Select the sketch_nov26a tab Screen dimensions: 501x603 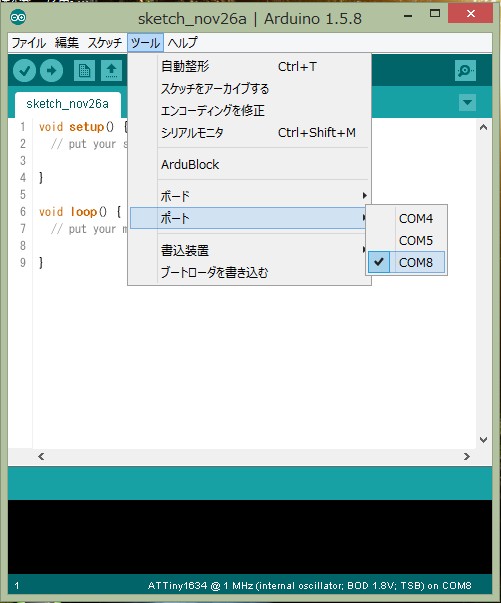point(67,104)
